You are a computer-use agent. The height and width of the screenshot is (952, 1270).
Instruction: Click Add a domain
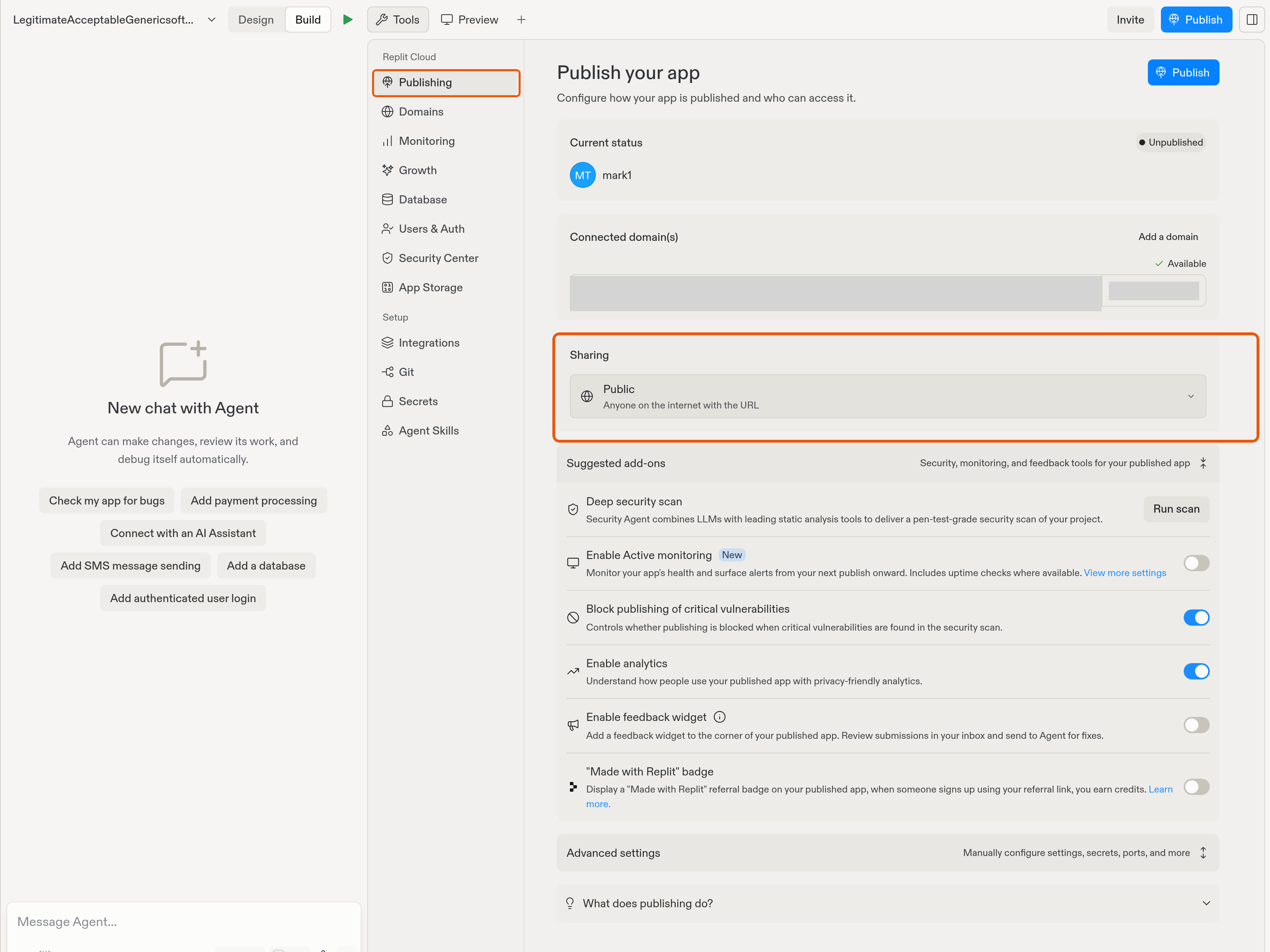click(1168, 236)
